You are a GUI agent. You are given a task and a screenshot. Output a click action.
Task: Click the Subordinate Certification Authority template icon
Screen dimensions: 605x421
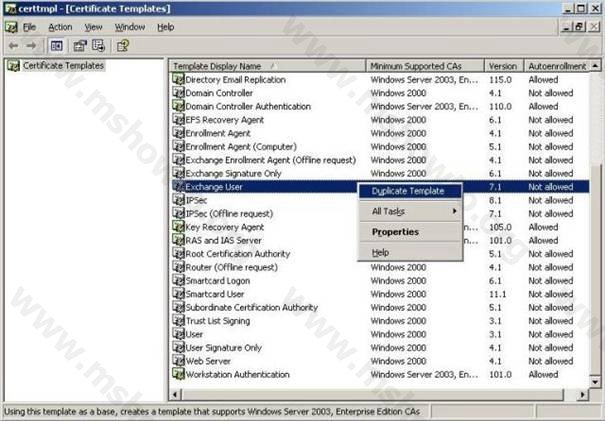coord(178,307)
